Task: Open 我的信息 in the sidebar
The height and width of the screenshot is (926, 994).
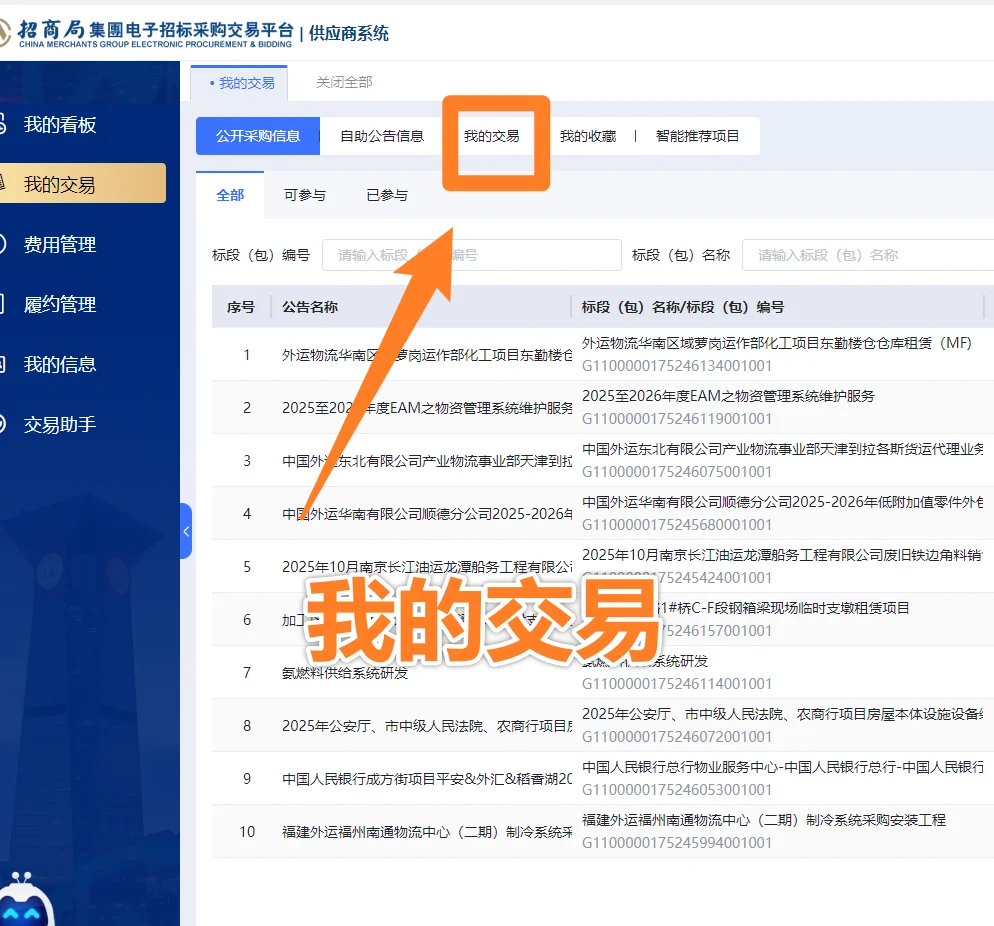Action: coord(60,364)
